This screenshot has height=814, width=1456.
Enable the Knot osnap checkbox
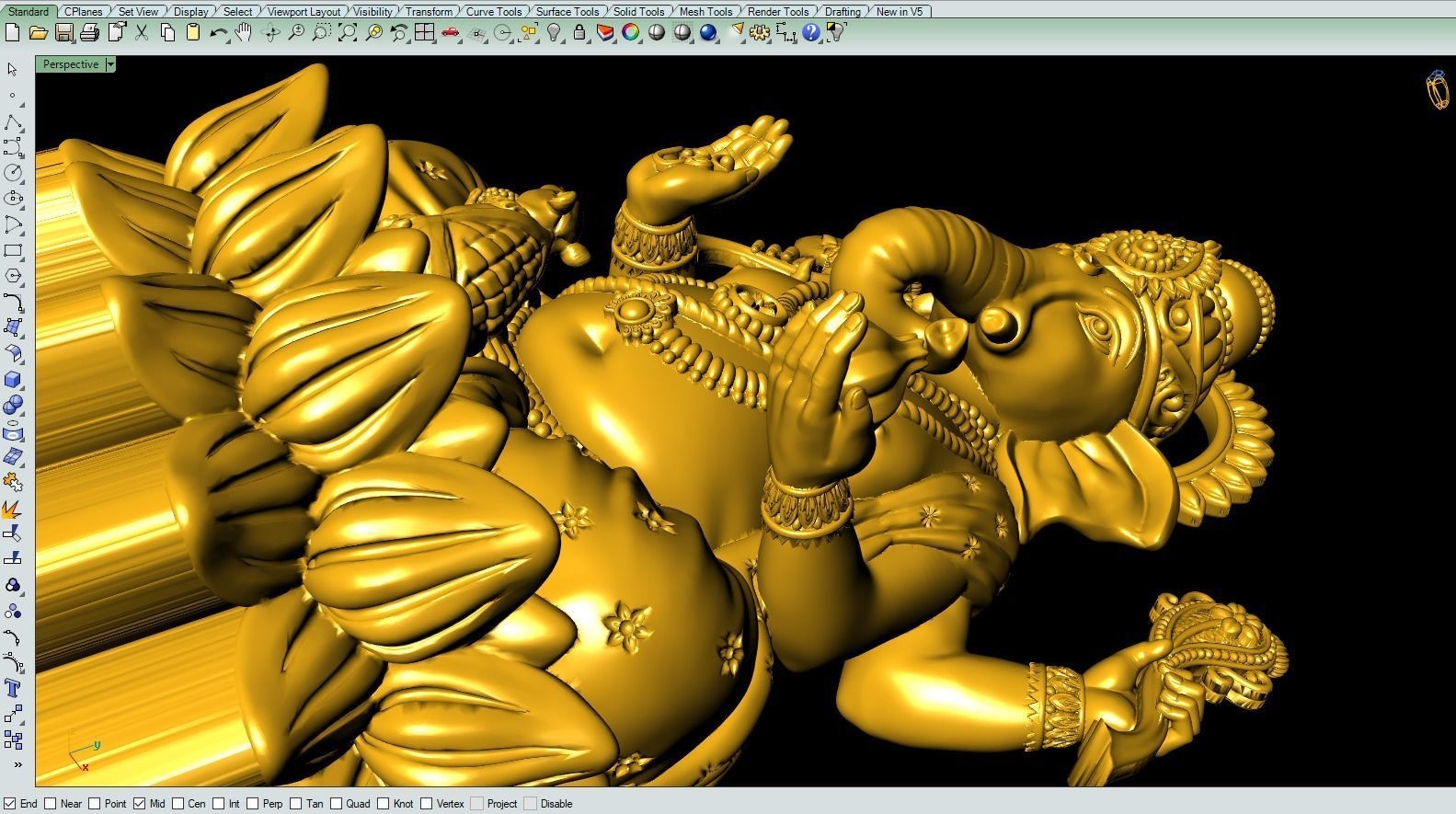pyautogui.click(x=384, y=803)
